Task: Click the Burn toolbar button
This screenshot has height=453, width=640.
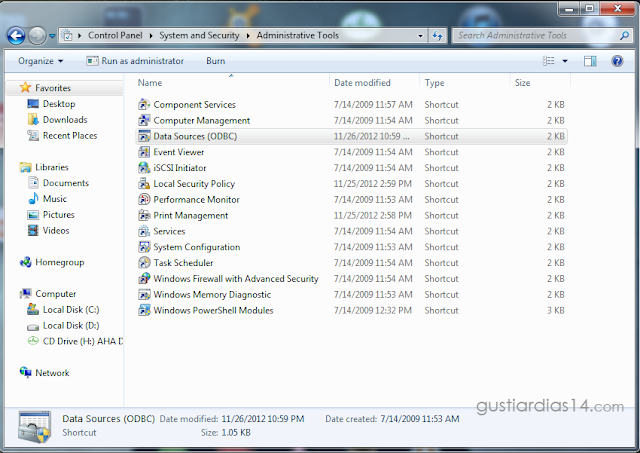Action: [x=216, y=61]
